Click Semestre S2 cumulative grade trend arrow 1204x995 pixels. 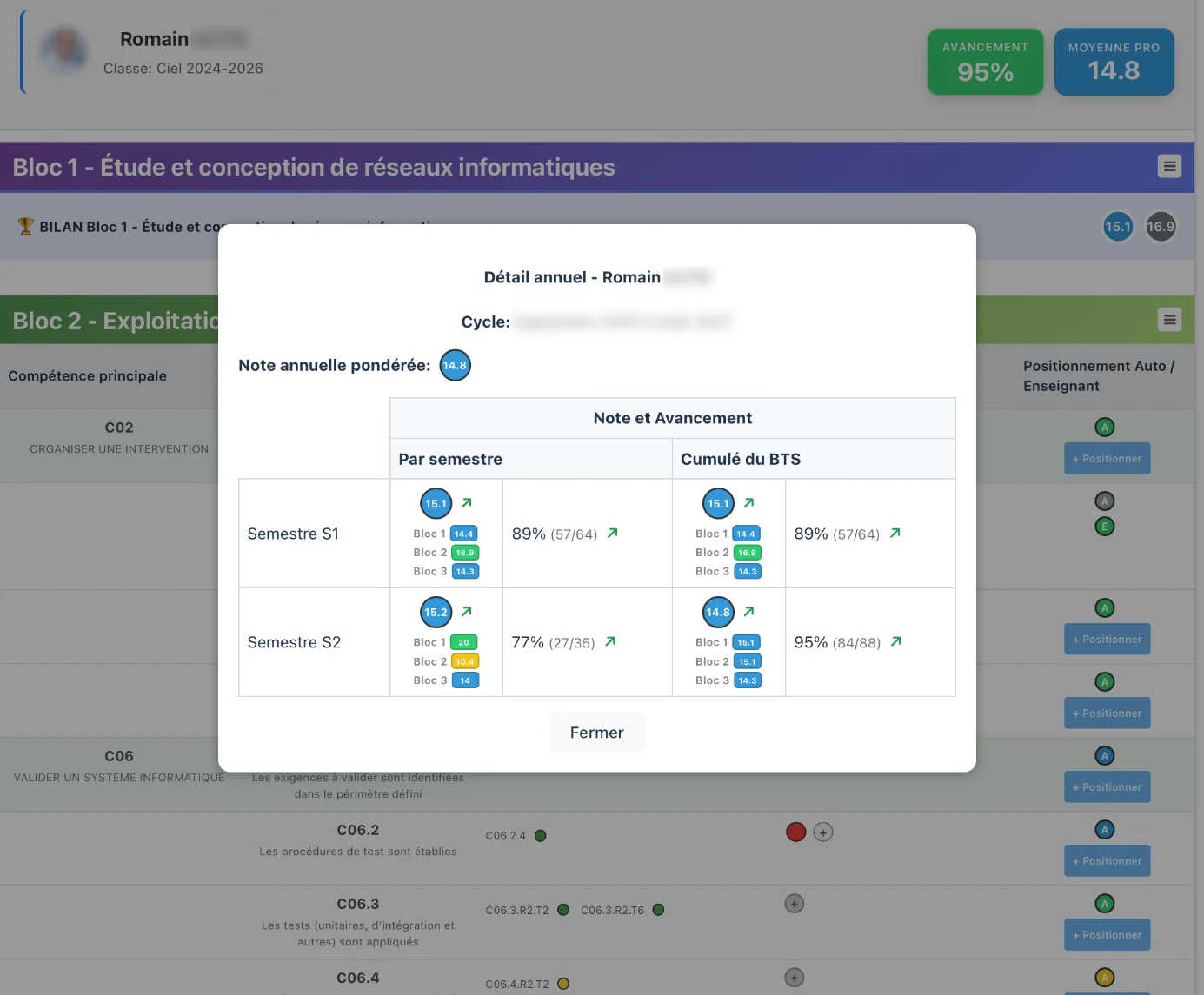tap(749, 611)
